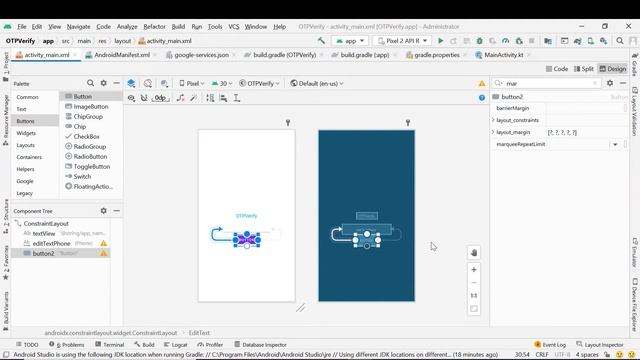Open the Build menu
Image resolution: width=640 pixels, height=360 pixels.
click(x=178, y=27)
